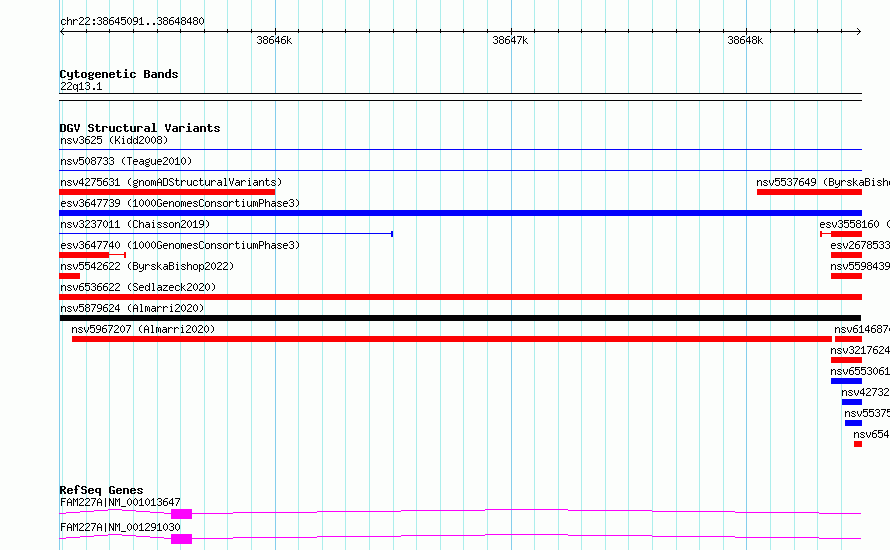Click the 38648k ruler tick label
Image resolution: width=890 pixels, height=550 pixels.
click(x=745, y=40)
